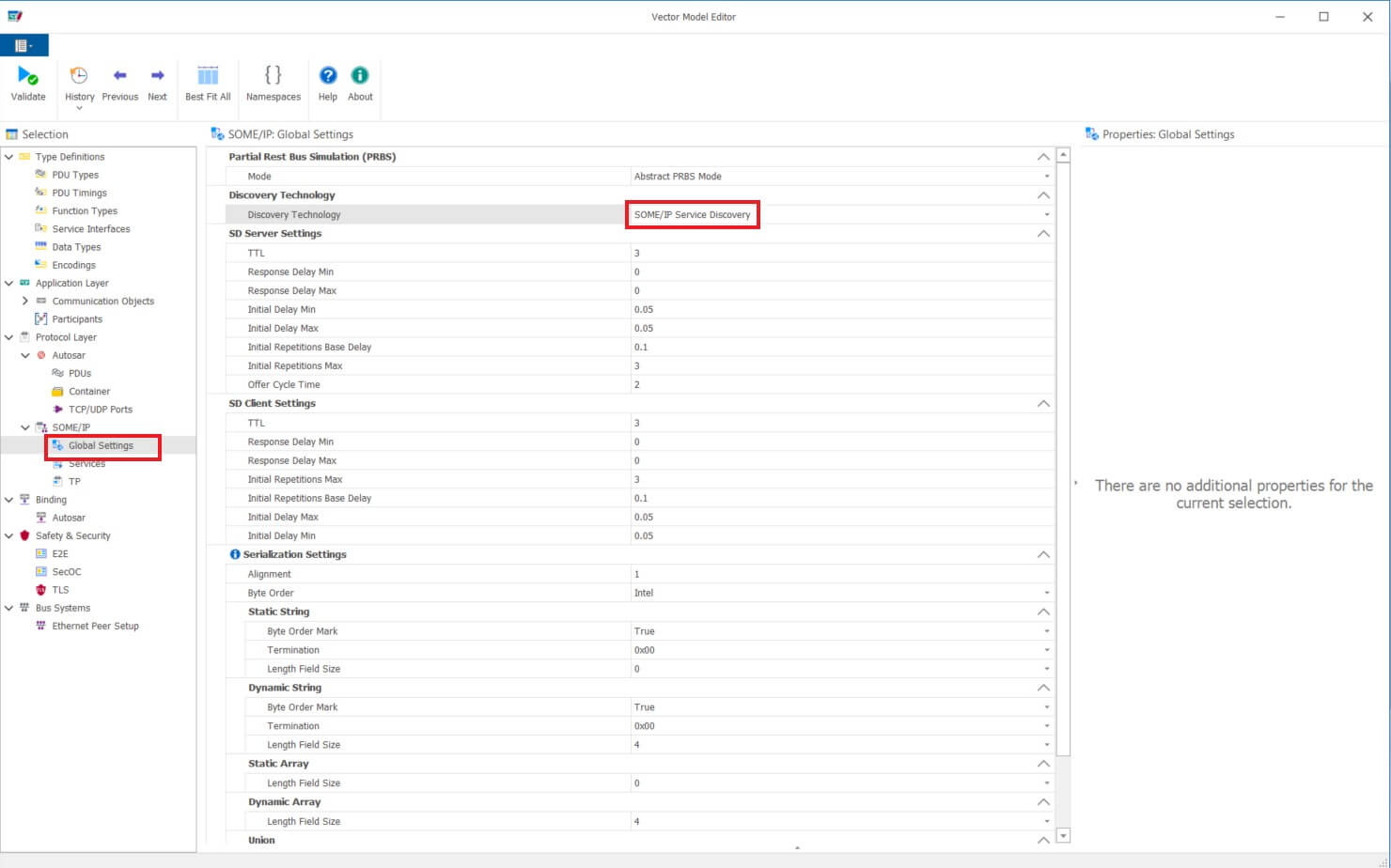Open the application menu button at top left
Viewport: 1391px width, 868px height.
pos(23,45)
